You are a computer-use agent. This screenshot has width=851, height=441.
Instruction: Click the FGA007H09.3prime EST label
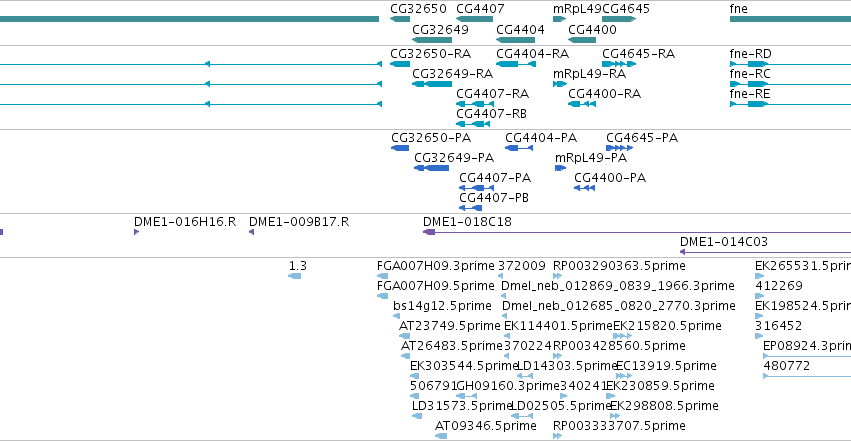pyautogui.click(x=436, y=266)
